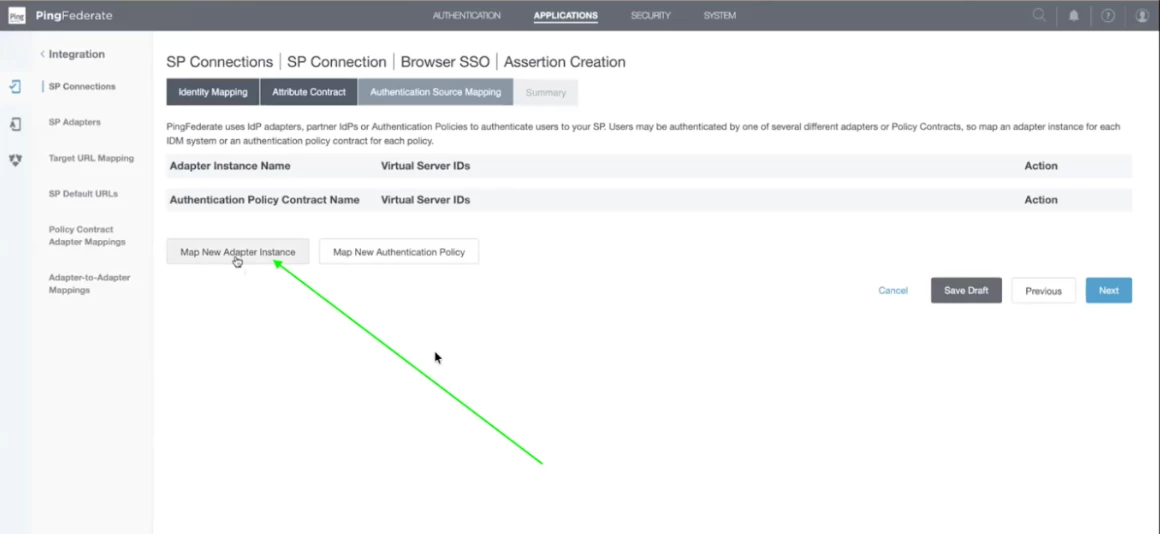Select the SP Connections sidebar icon

coord(16,87)
